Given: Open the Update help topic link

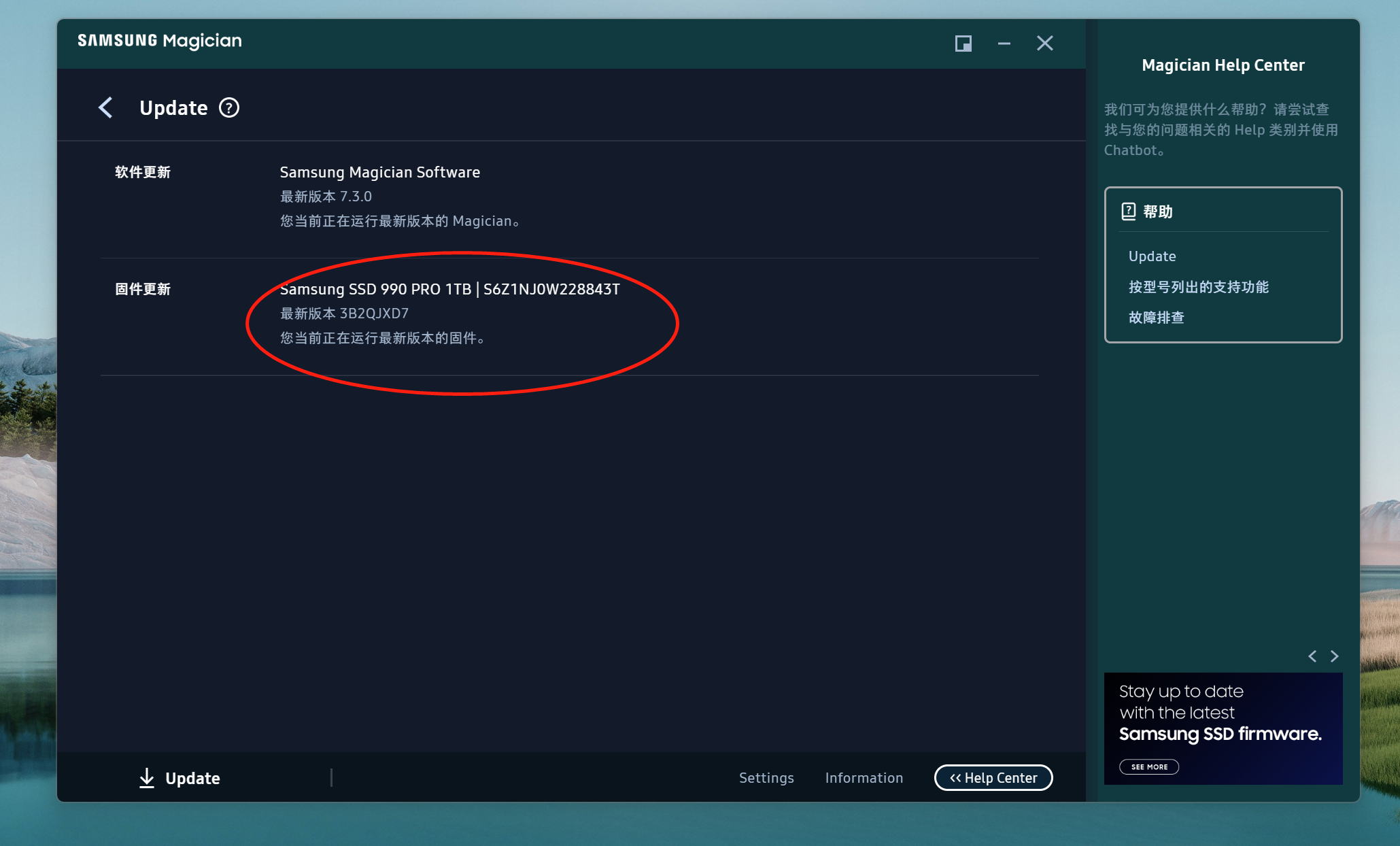Looking at the screenshot, I should point(1152,256).
